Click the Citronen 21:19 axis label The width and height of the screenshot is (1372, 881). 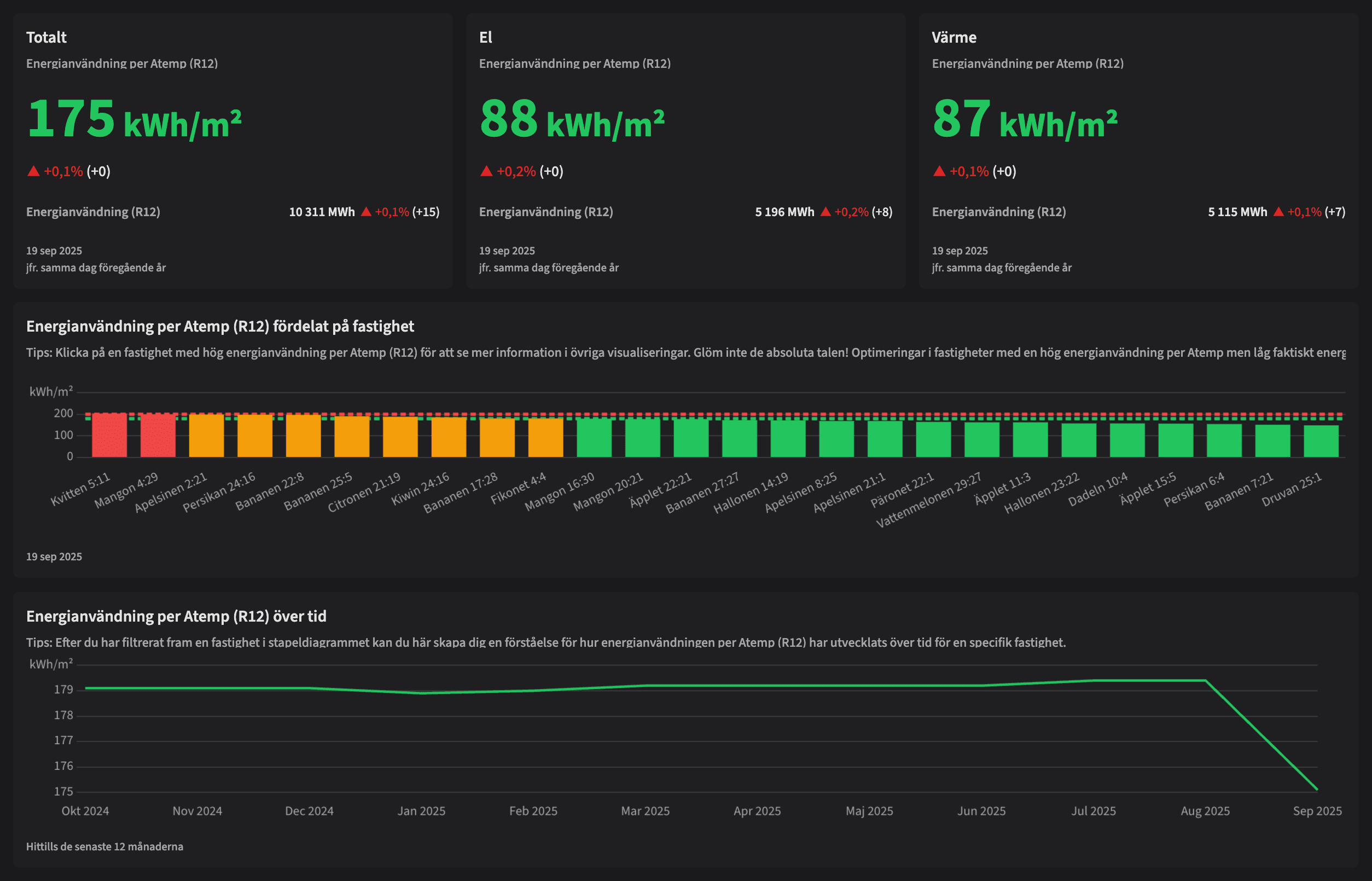click(x=364, y=492)
